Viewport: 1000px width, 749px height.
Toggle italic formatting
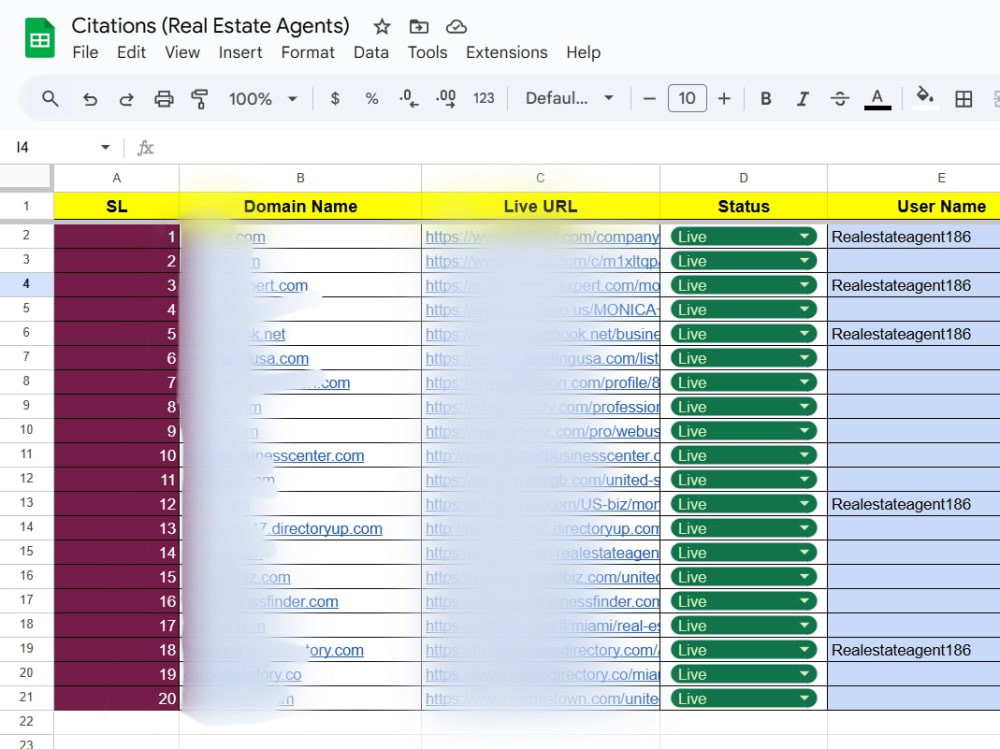tap(803, 99)
